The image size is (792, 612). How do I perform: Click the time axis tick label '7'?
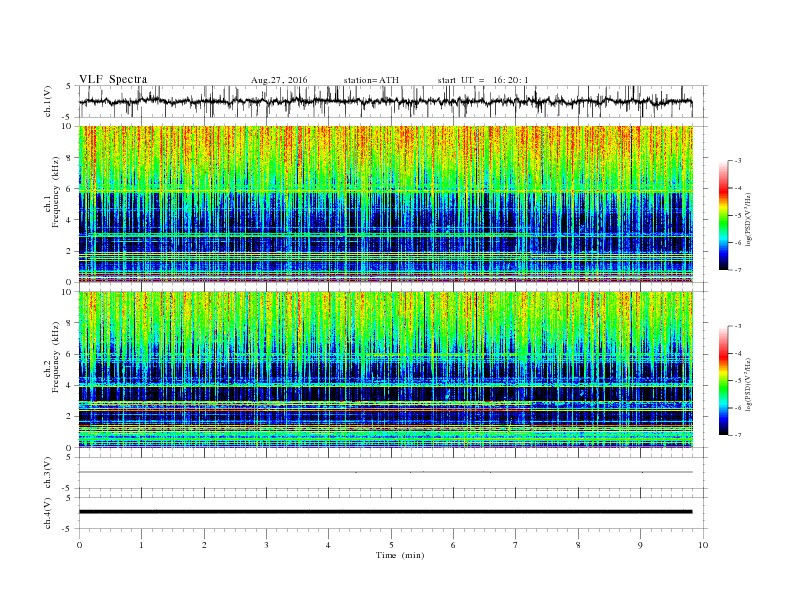516,545
